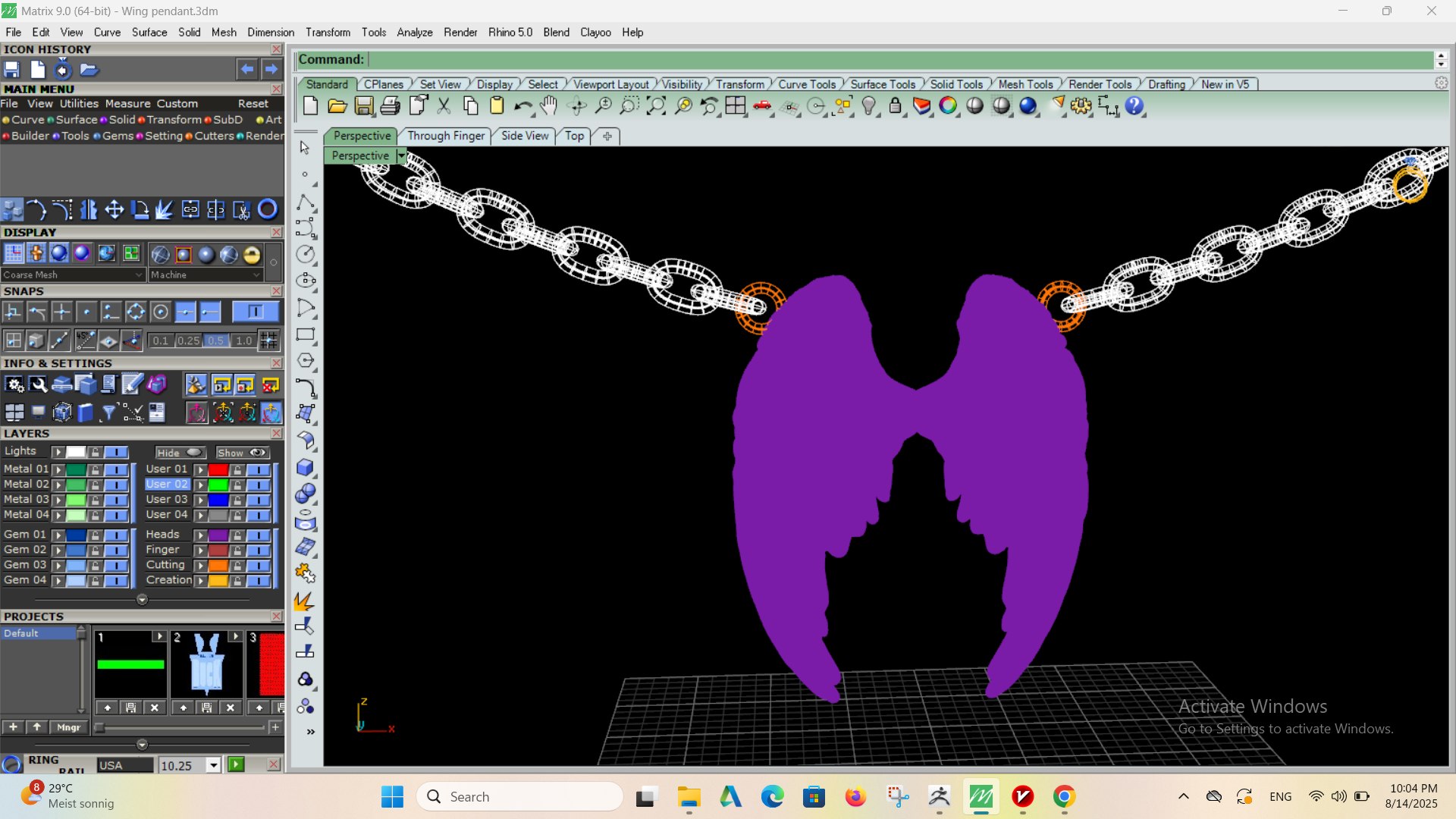Screen dimensions: 1456x819
Task: Toggle lock on Cutting layer
Action: (x=237, y=566)
